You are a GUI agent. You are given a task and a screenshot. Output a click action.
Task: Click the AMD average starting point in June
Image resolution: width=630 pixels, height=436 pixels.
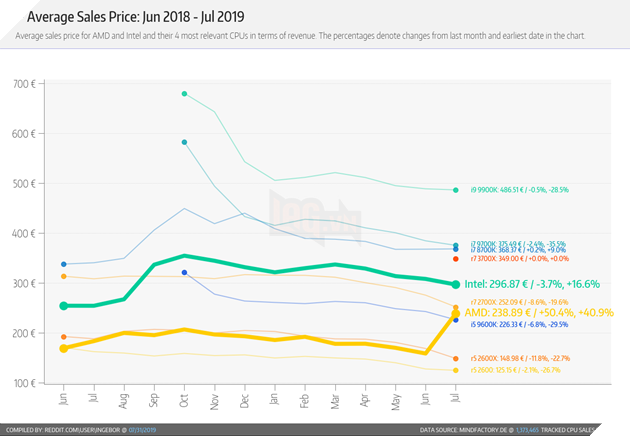point(64,348)
